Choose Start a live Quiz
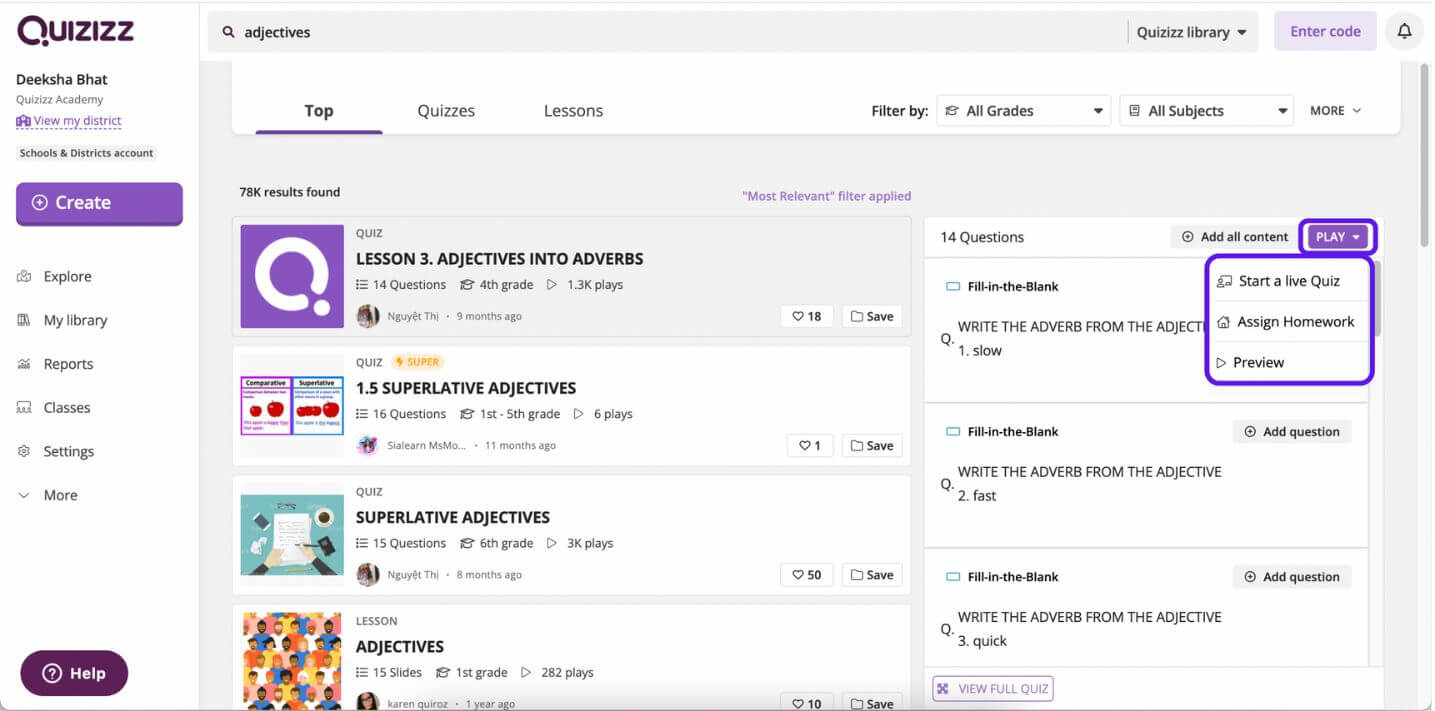Image resolution: width=1435 pixels, height=711 pixels. (x=1288, y=281)
